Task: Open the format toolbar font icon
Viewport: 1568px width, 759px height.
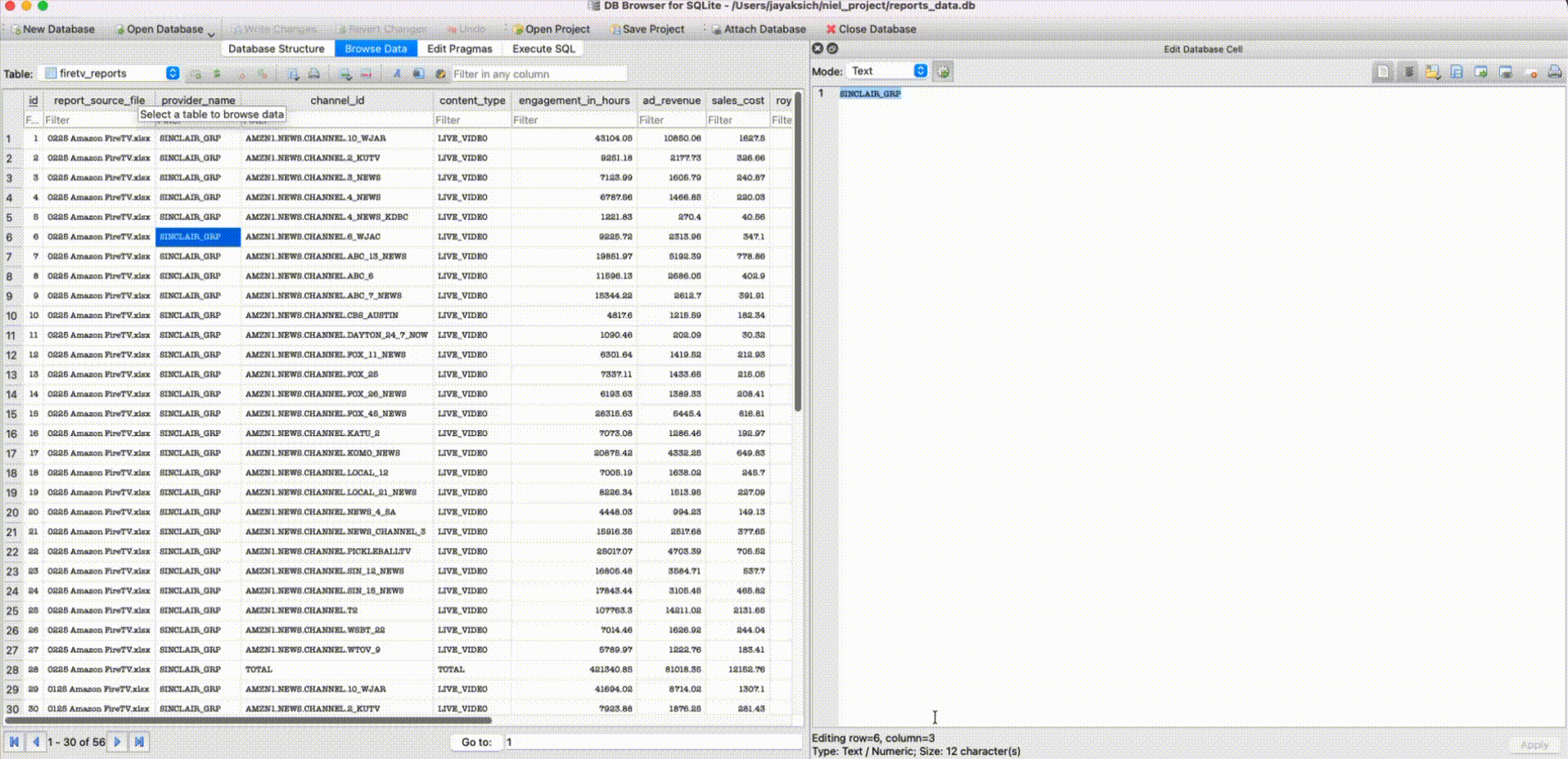Action: pos(397,74)
